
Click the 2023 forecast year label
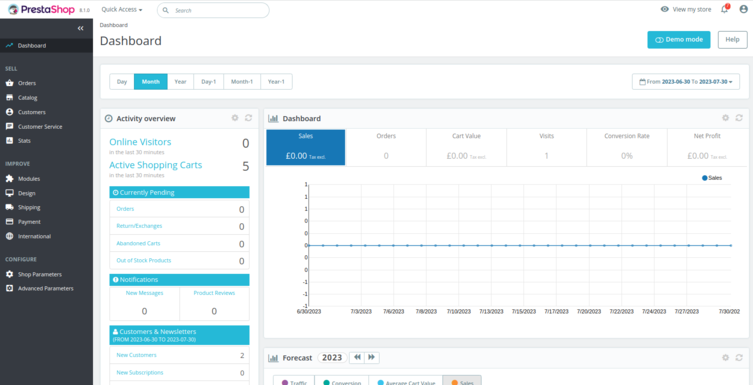(332, 358)
